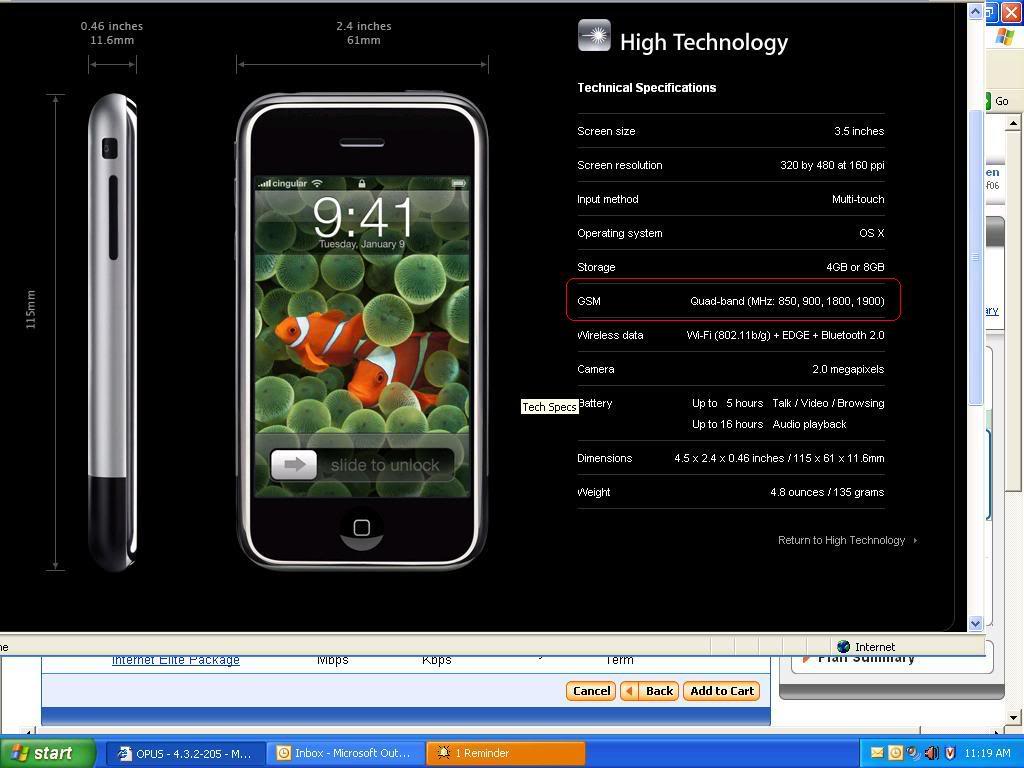1024x768 pixels.
Task: Click the 11:19 AM system clock
Action: click(987, 753)
